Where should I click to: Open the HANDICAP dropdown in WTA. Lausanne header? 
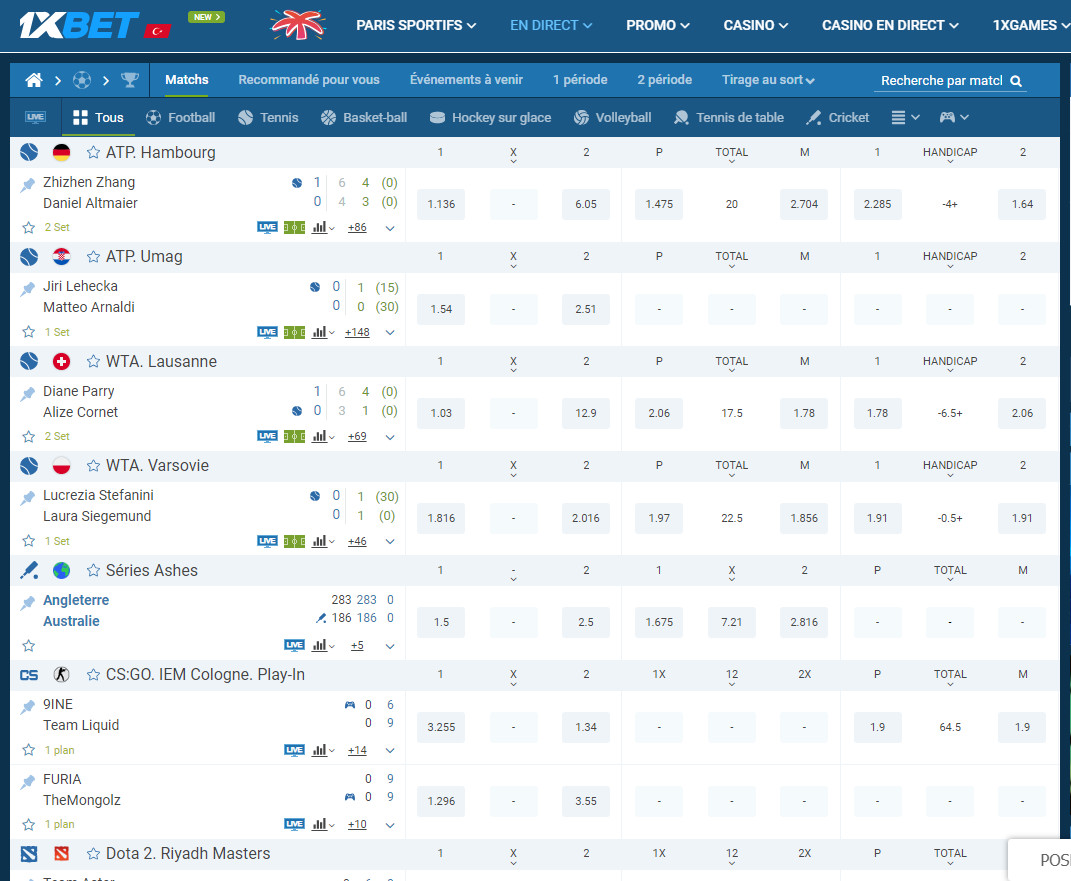(x=950, y=363)
